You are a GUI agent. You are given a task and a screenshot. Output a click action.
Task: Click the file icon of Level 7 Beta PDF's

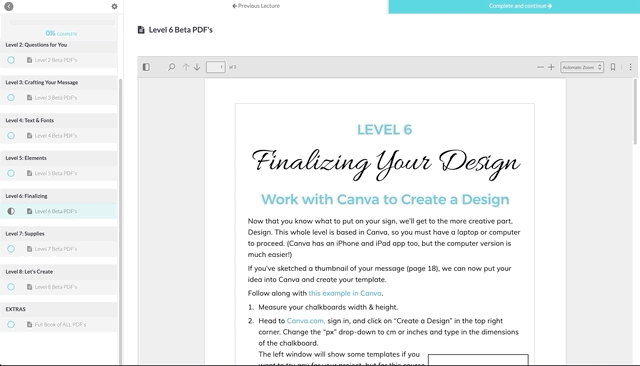click(x=29, y=249)
